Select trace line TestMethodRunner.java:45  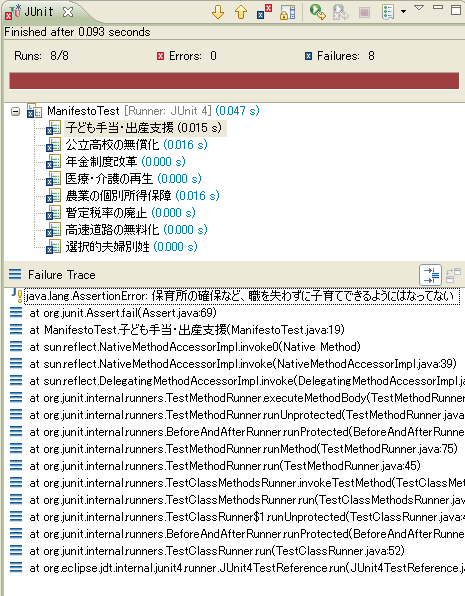[x=225, y=466]
